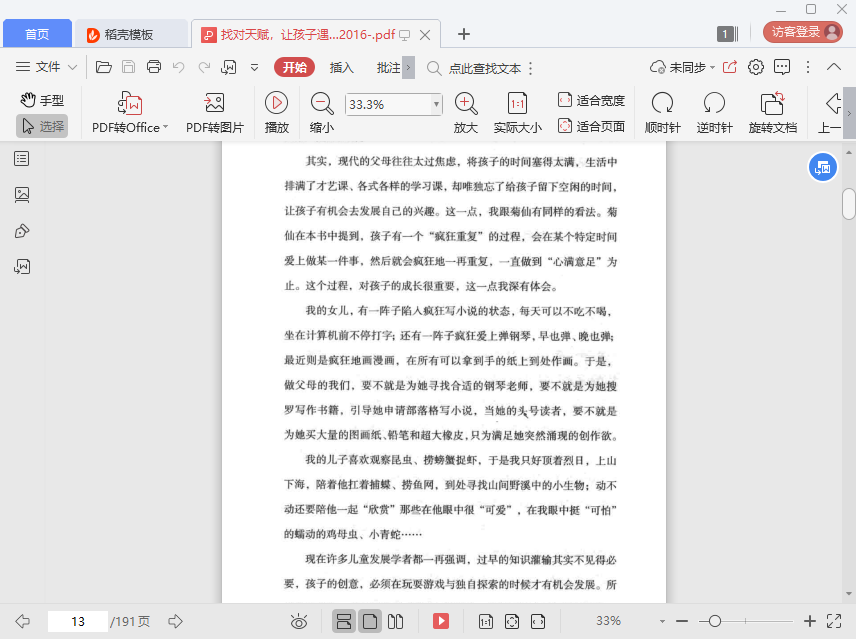Rotate page 逆时针 counterclockwise
The image size is (856, 639).
coord(714,112)
